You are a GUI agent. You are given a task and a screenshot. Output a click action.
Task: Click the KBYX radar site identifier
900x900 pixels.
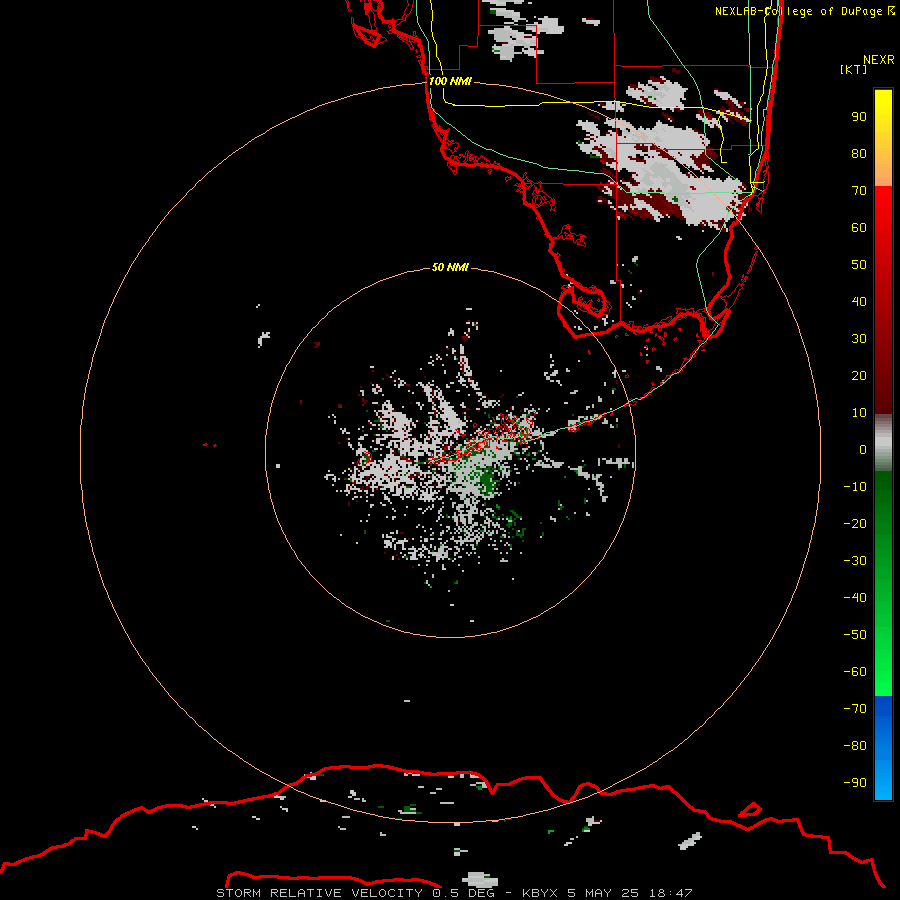point(540,893)
